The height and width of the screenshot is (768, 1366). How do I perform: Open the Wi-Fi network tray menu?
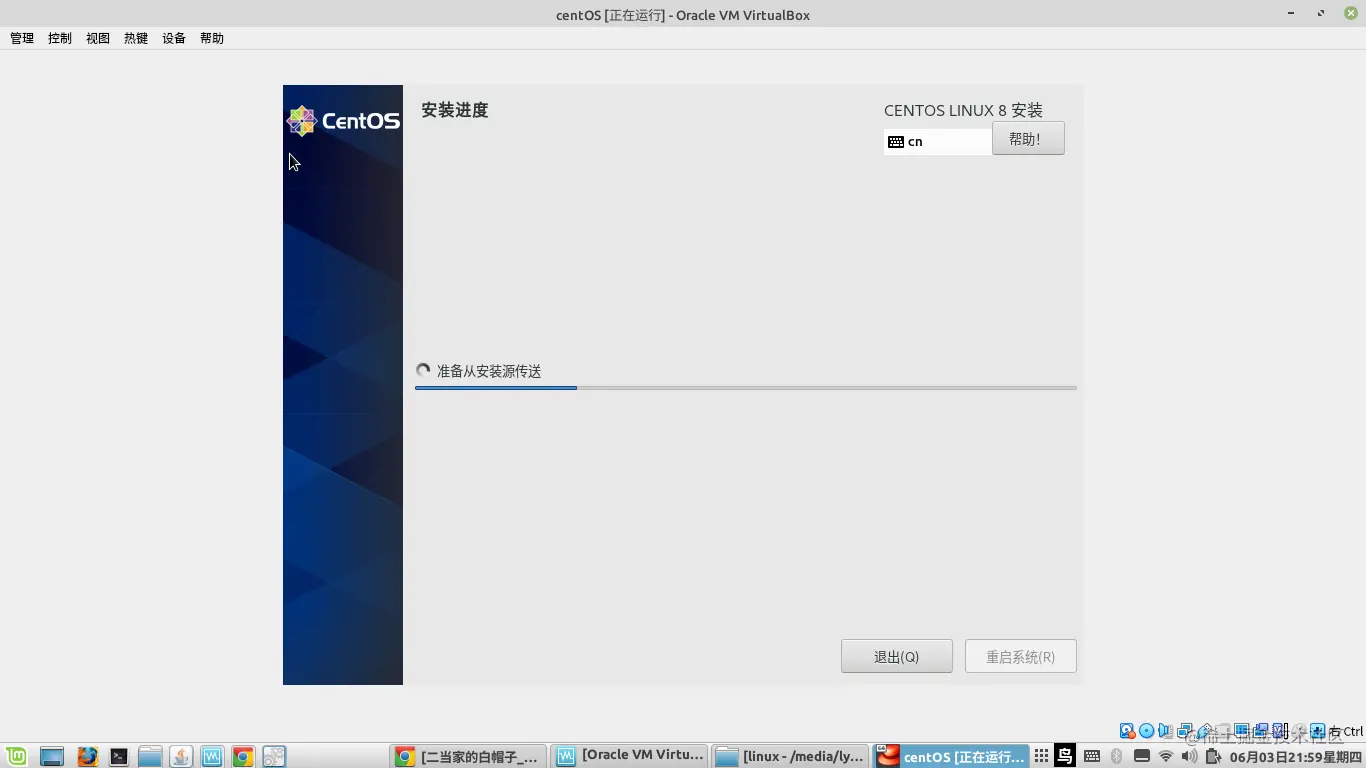(x=1166, y=756)
